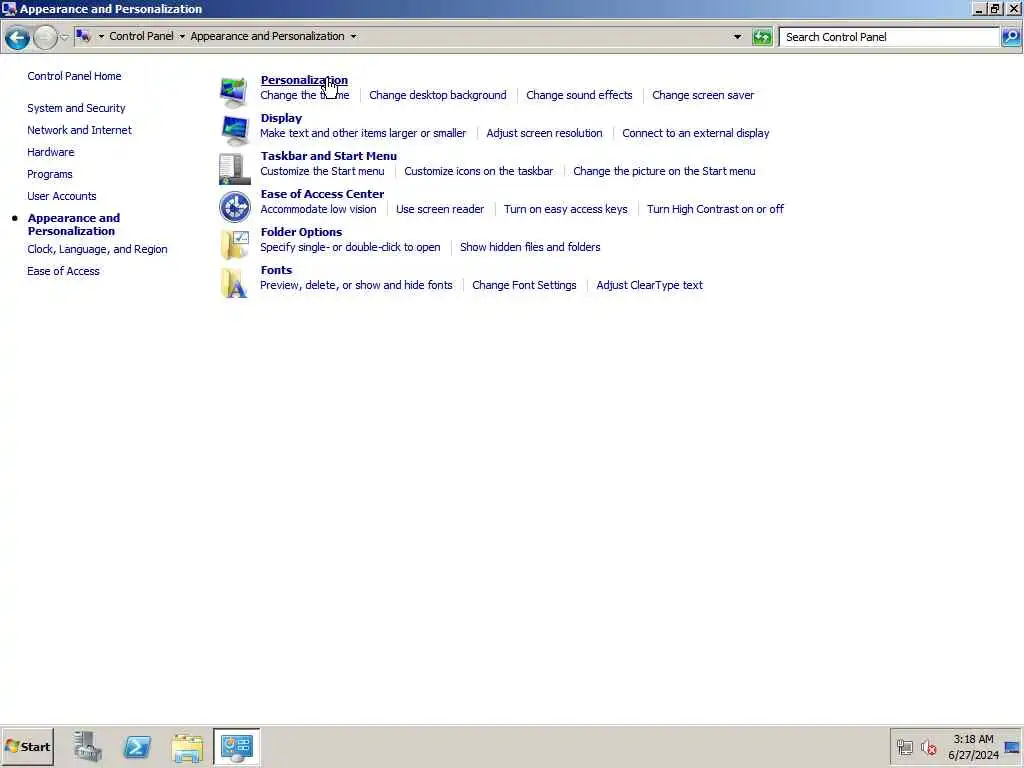The height and width of the screenshot is (768, 1024).
Task: Click the Control Panel icon in address bar
Action: 83,36
